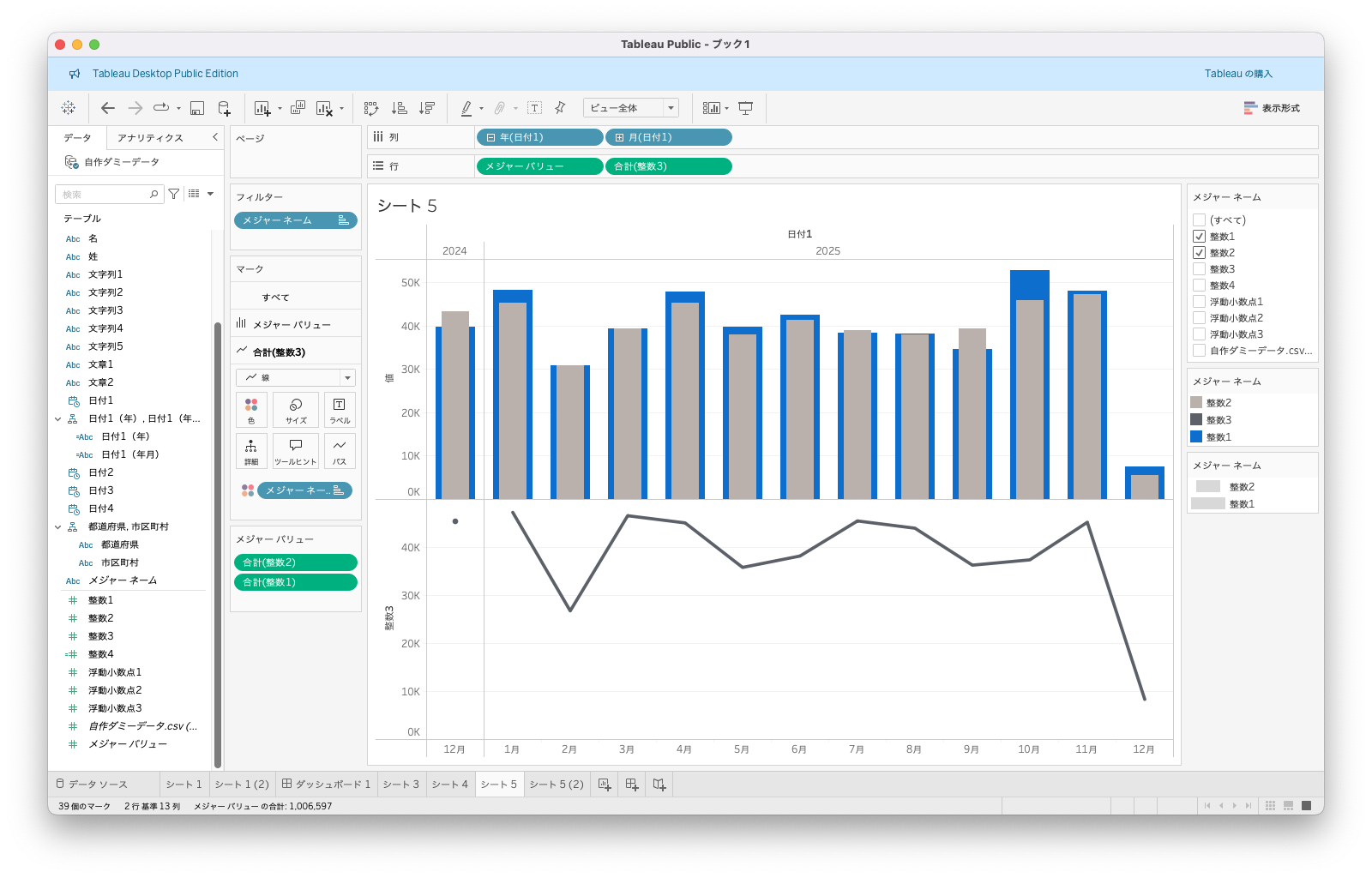
Task: Click the 表示形式 Show Me button
Action: [1272, 108]
